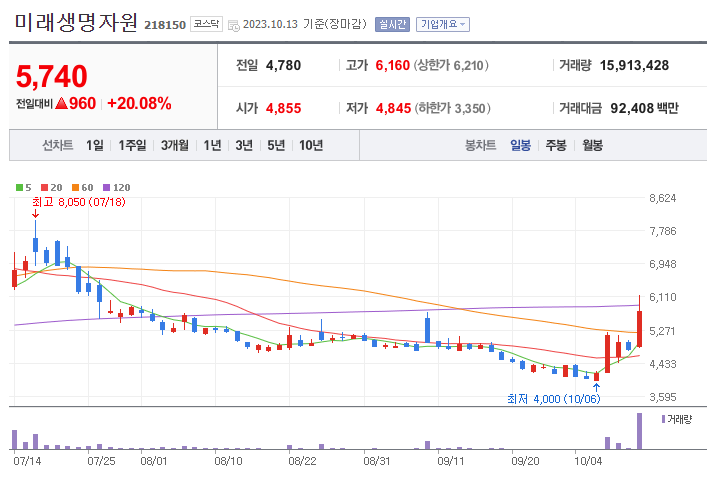Switch to 주봉 weekly candle chart
Screen dimensions: 707x487
[x=556, y=145]
